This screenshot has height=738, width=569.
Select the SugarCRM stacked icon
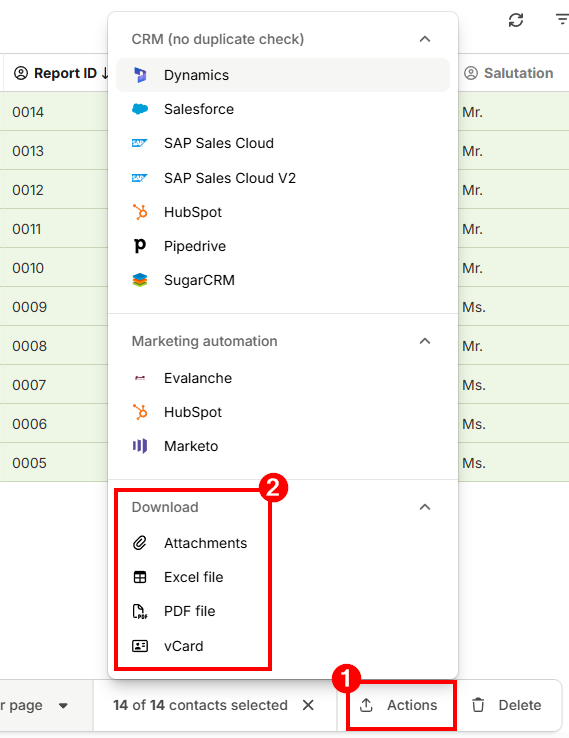(140, 280)
